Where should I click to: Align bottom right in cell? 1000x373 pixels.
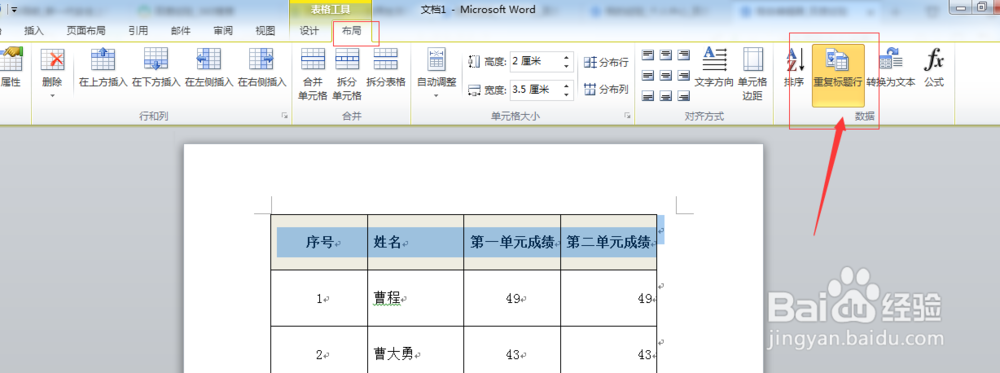click(684, 96)
